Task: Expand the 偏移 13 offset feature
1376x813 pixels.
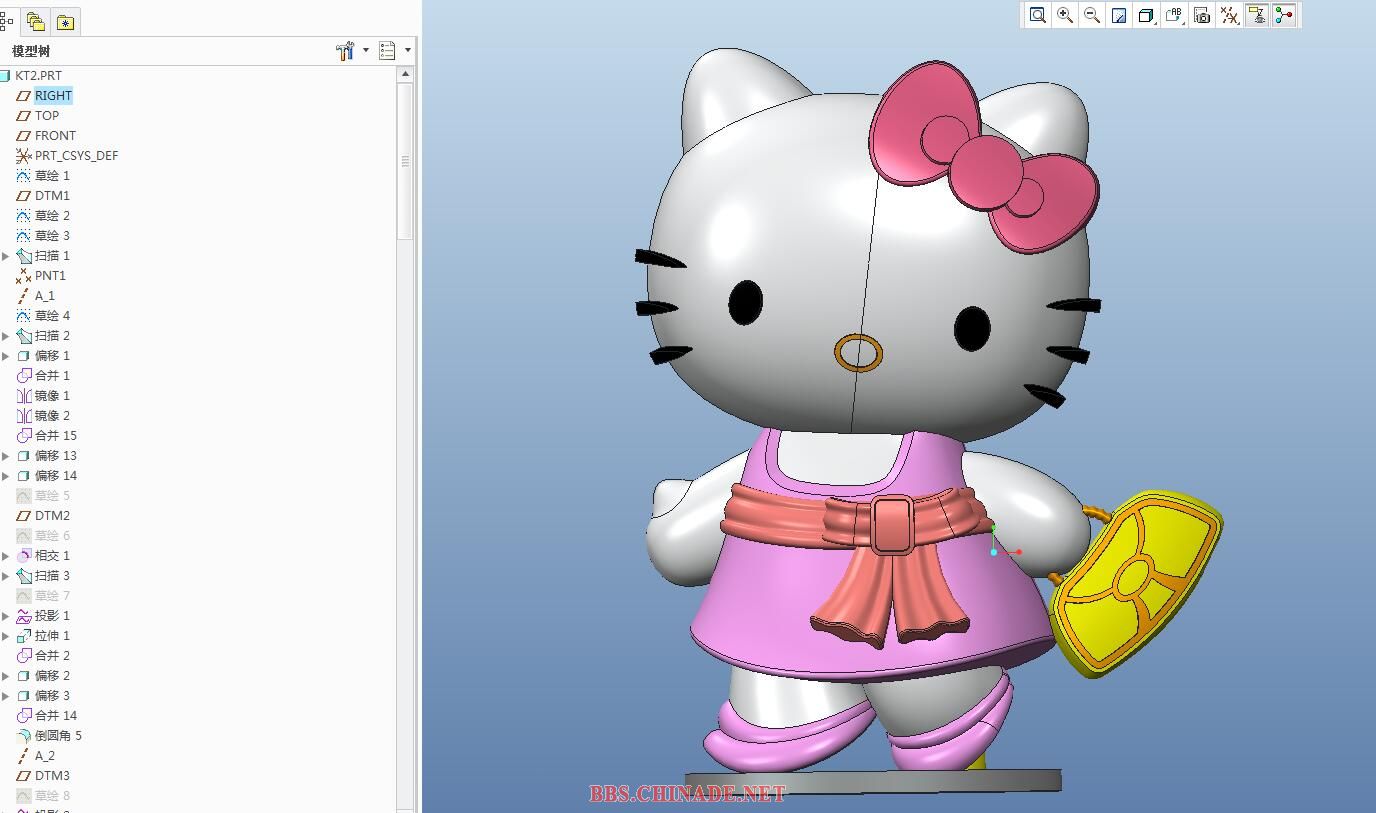Action: 6,456
